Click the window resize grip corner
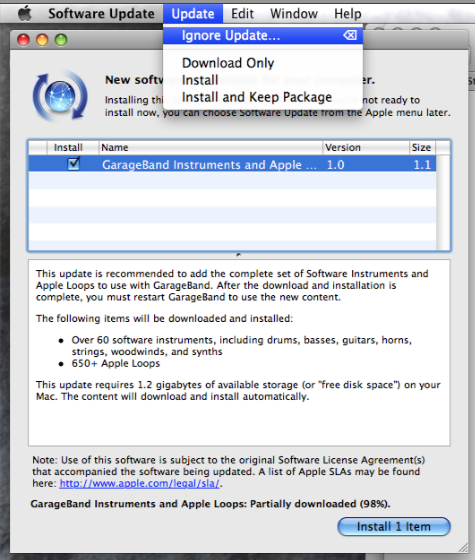 point(463,548)
